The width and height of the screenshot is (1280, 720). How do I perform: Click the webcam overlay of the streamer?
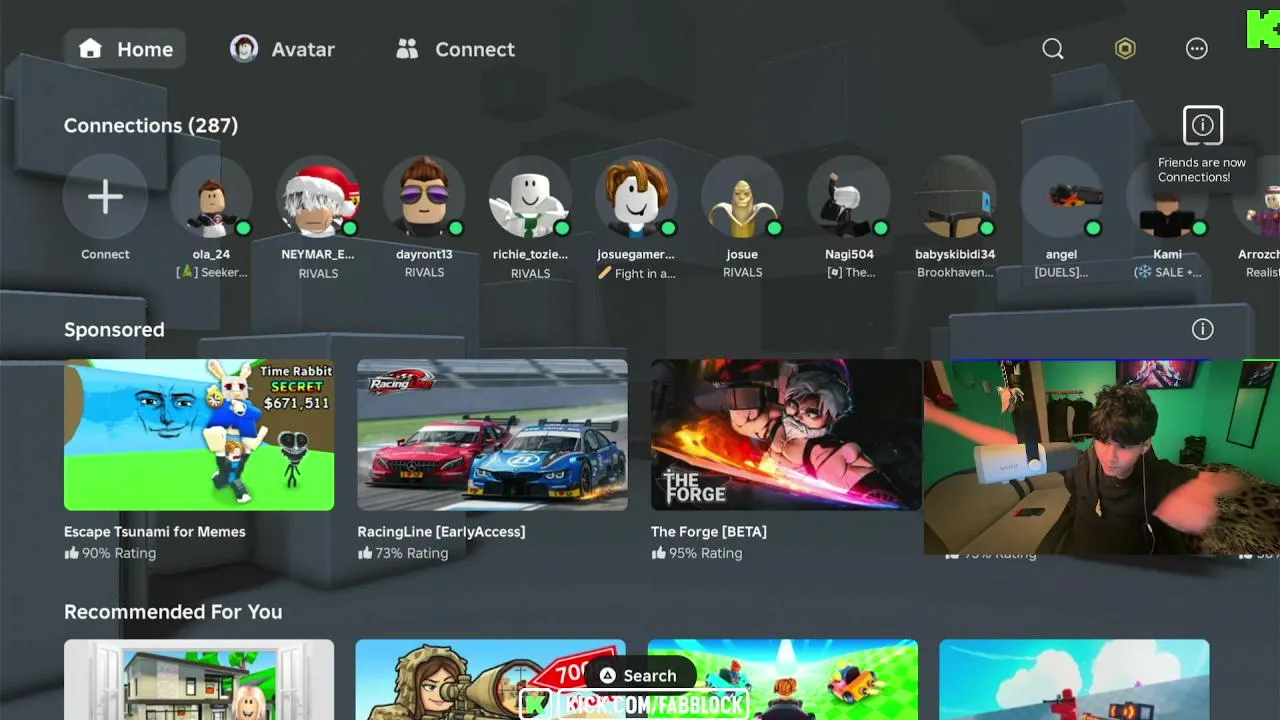1101,457
